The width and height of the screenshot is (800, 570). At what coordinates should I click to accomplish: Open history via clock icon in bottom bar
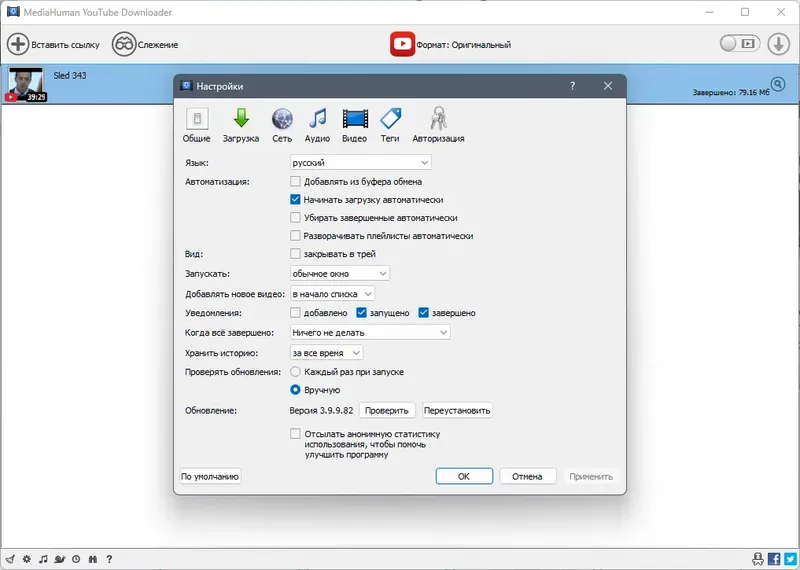(x=76, y=559)
